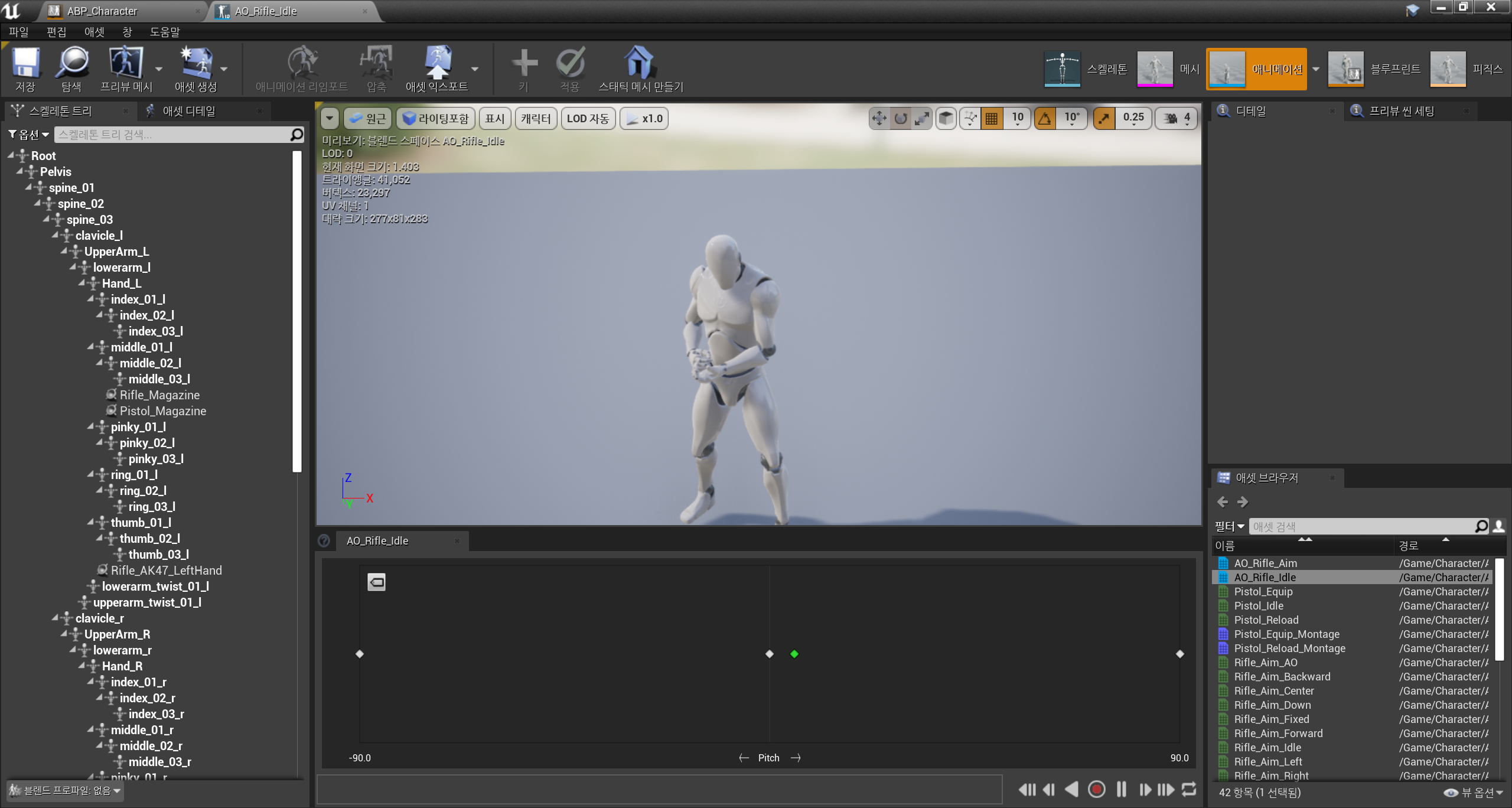Select the translate gizmo tool in viewport
The width and height of the screenshot is (1512, 808).
(879, 119)
